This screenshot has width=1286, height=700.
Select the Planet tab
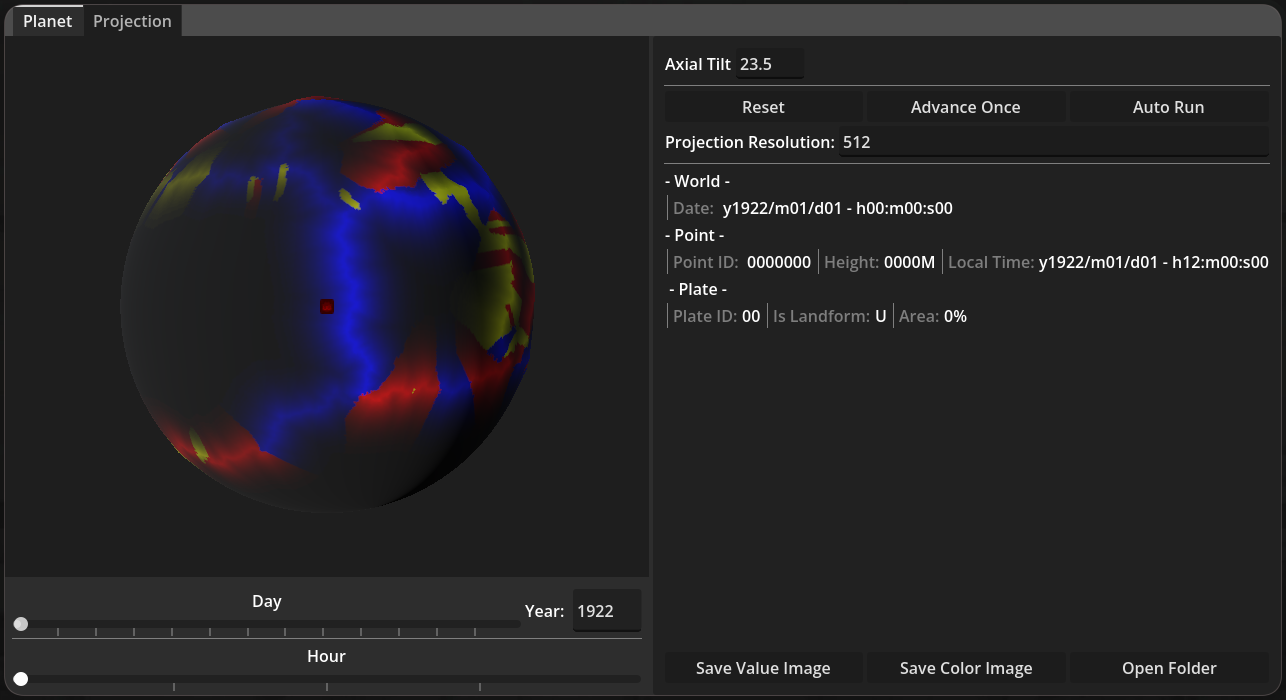[47, 21]
